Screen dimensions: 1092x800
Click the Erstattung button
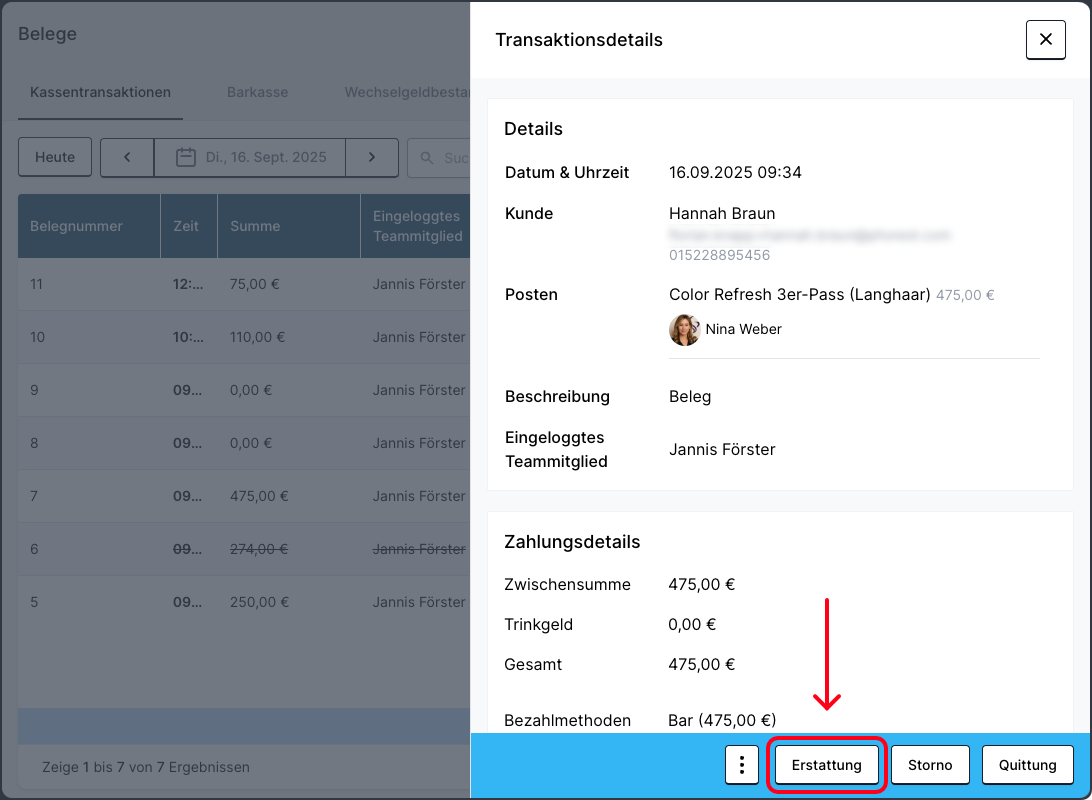826,765
